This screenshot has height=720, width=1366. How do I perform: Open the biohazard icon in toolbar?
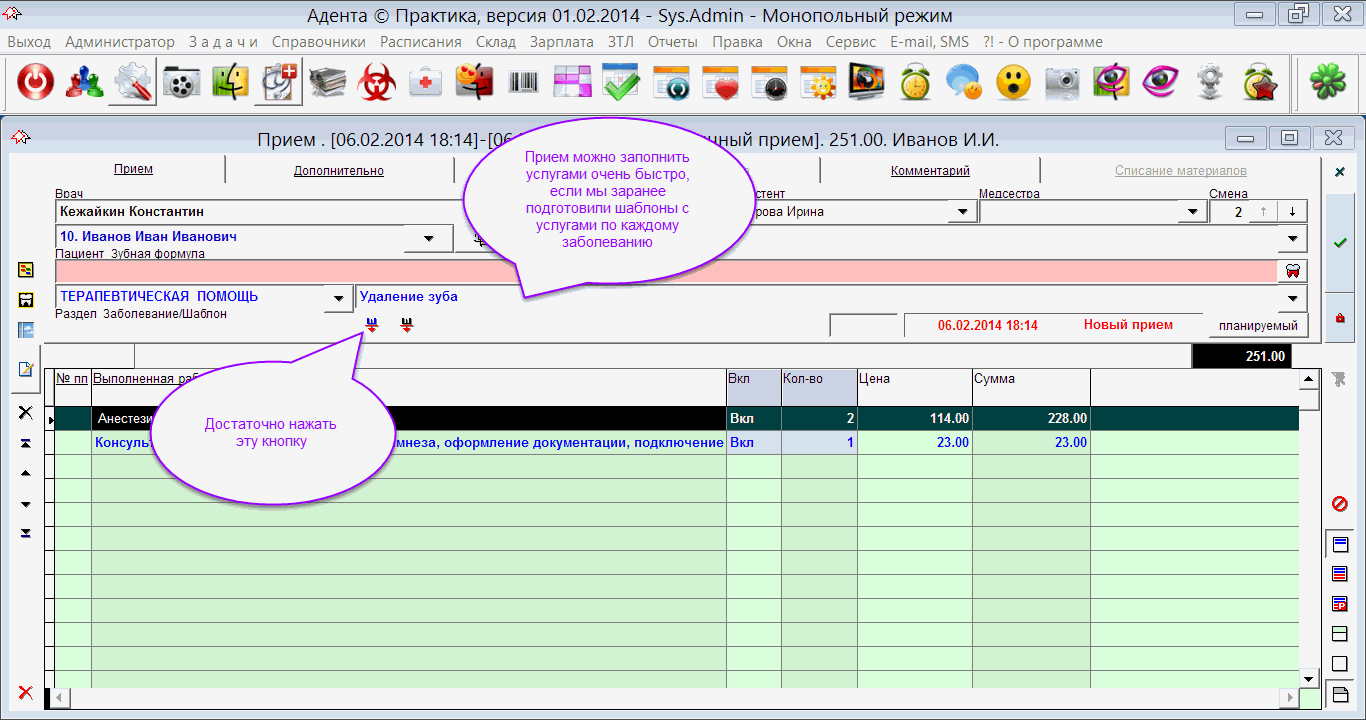[x=377, y=83]
